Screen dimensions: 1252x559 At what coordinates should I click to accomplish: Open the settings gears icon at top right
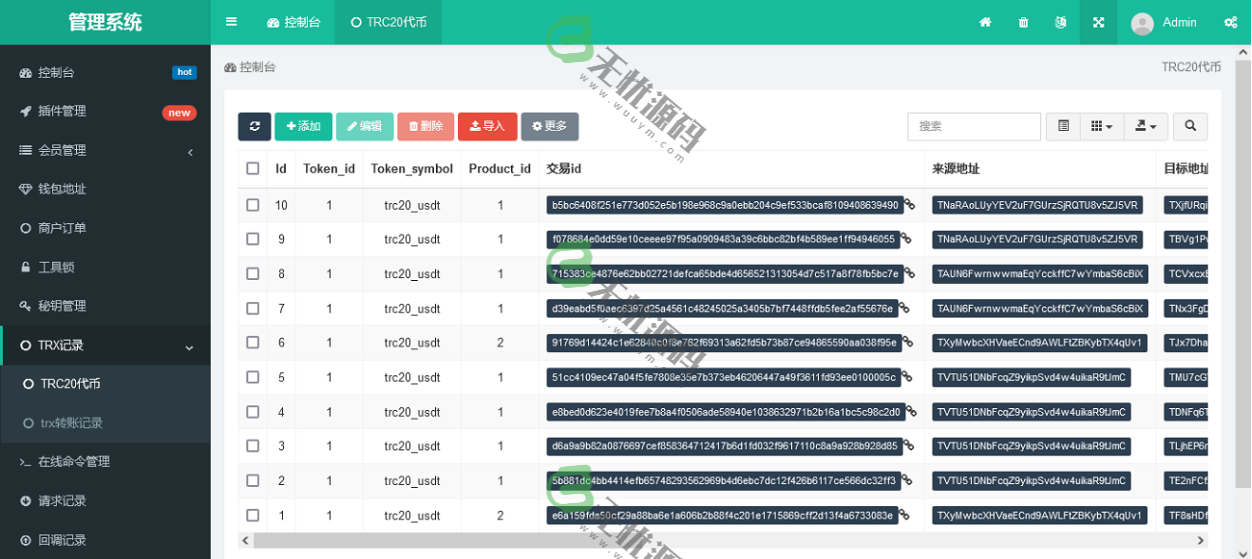coord(1230,22)
